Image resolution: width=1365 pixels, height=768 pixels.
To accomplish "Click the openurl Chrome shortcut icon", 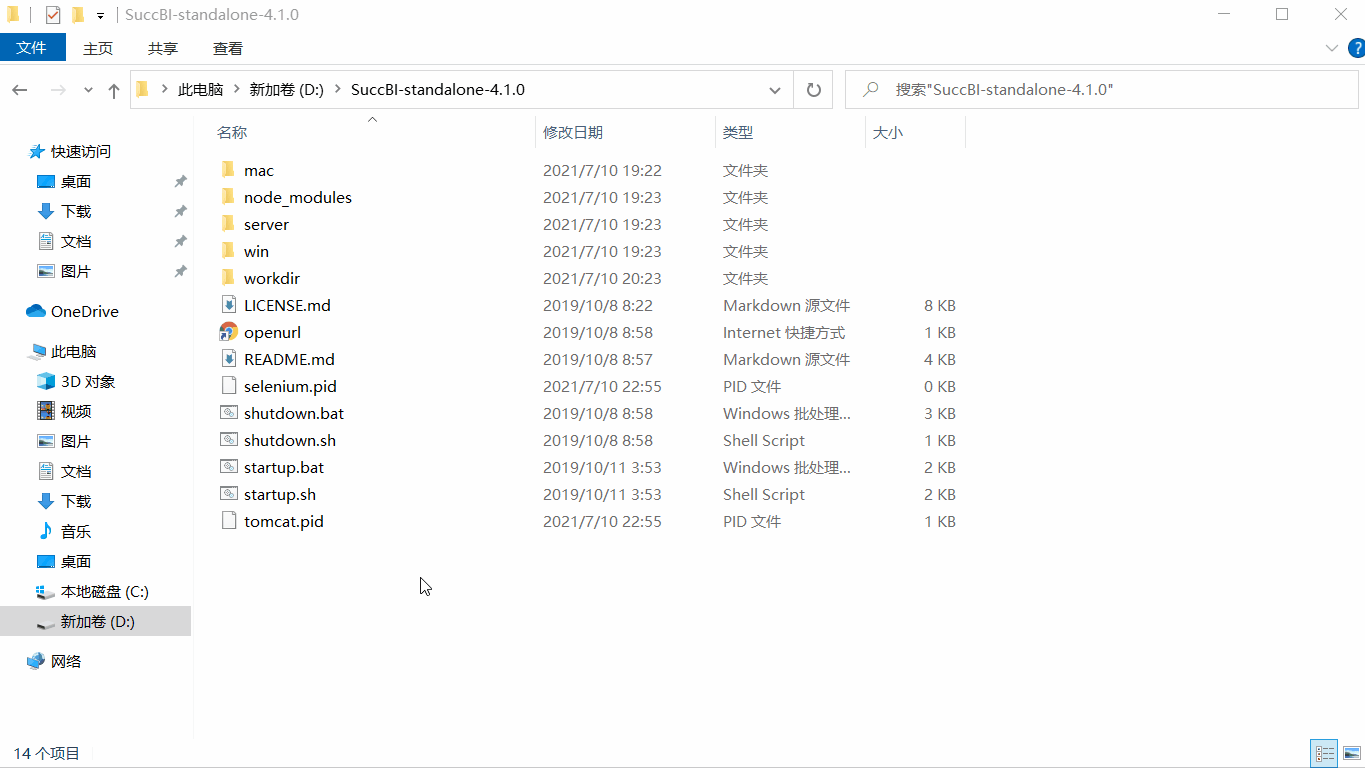I will pyautogui.click(x=228, y=332).
